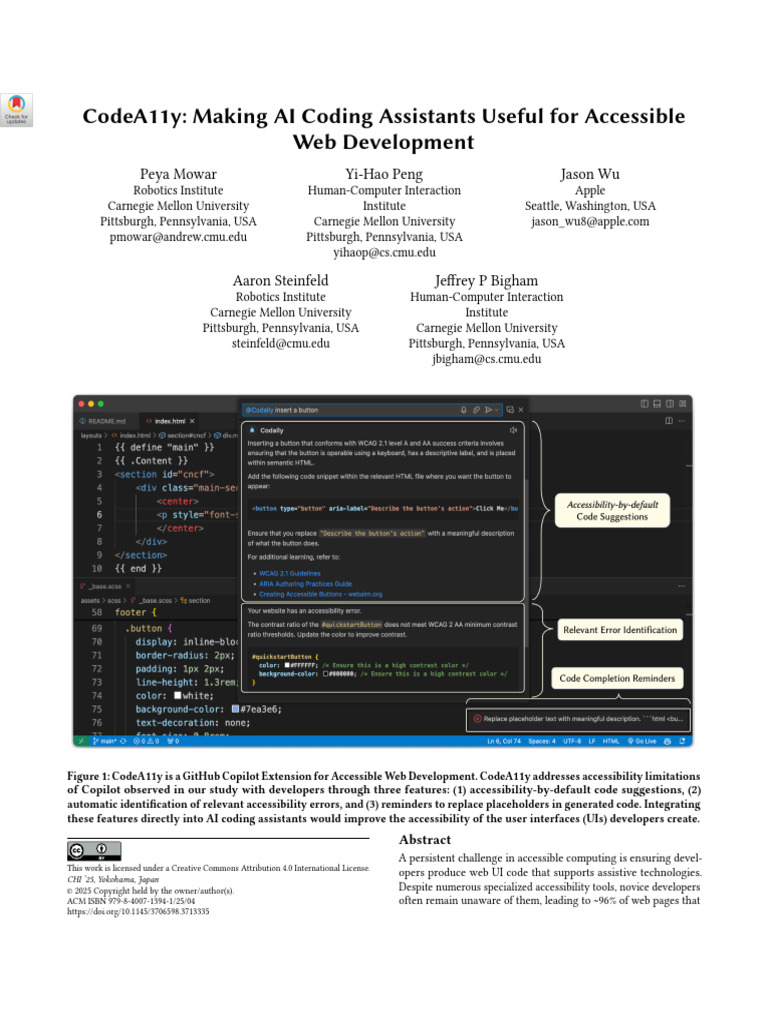Click the notification bell in the status bar
This screenshot has width=768, height=1024.
[682, 741]
